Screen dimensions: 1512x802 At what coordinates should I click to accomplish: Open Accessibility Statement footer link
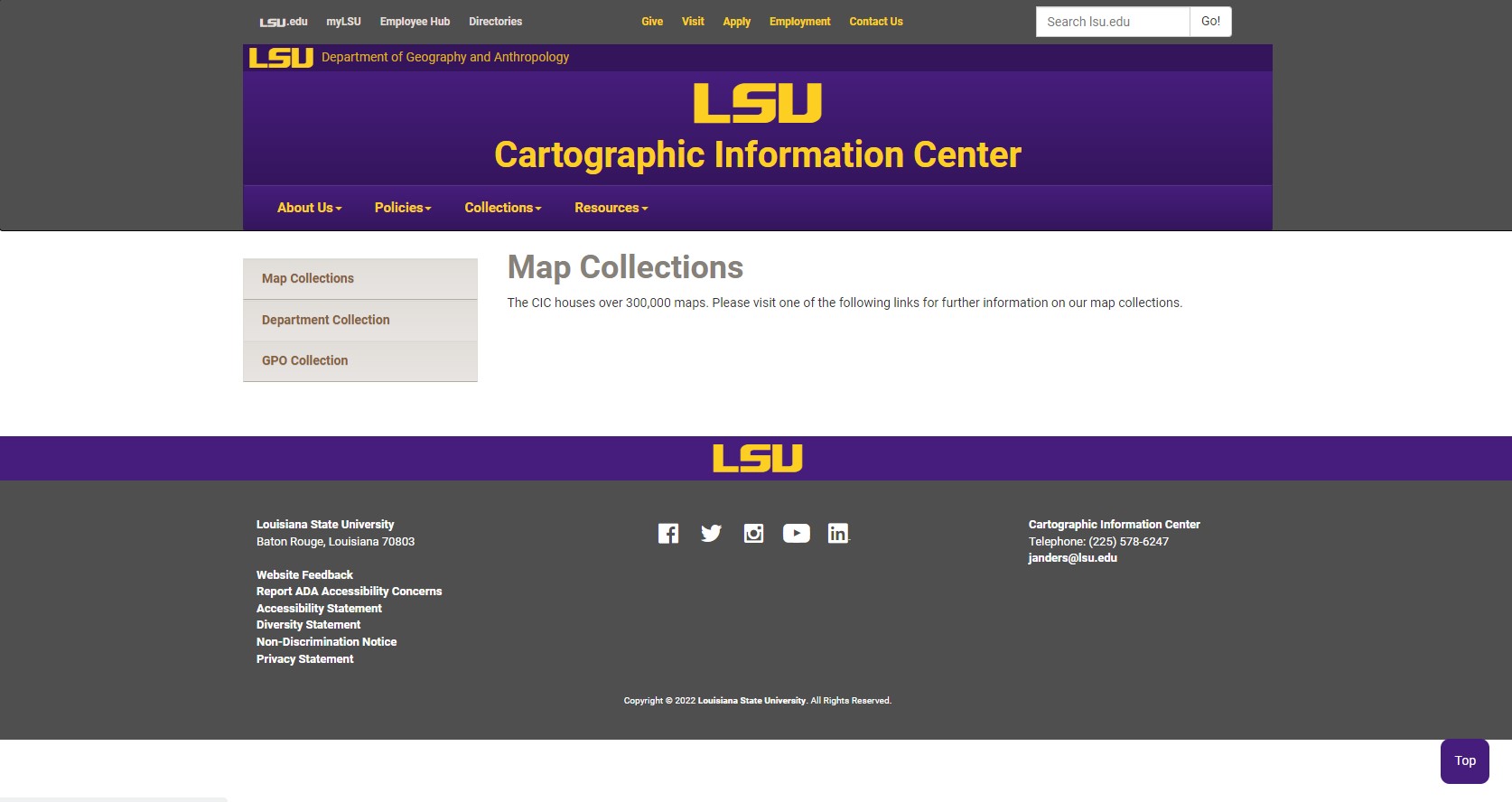319,609
